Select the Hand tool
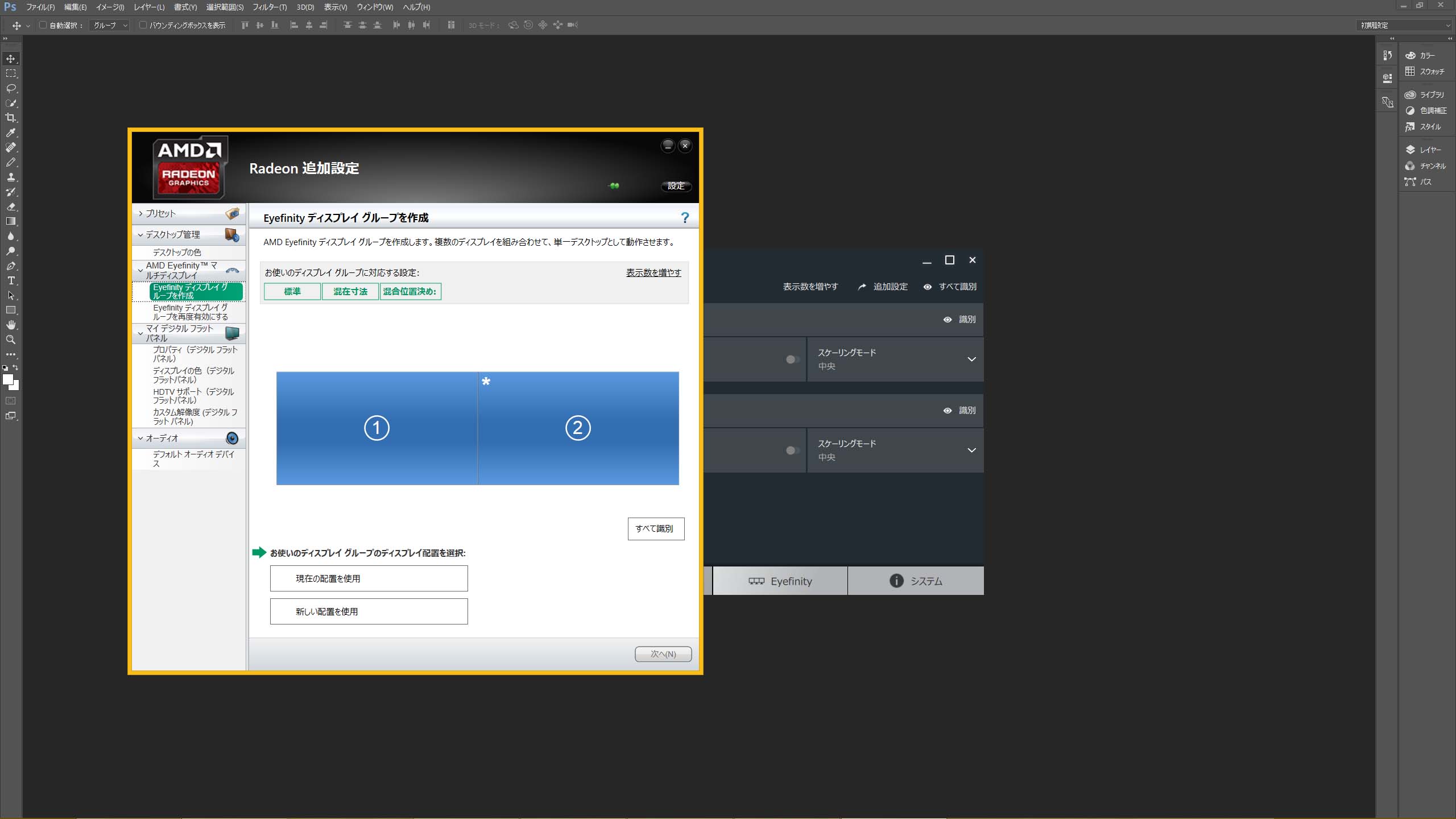This screenshot has height=819, width=1456. tap(11, 325)
